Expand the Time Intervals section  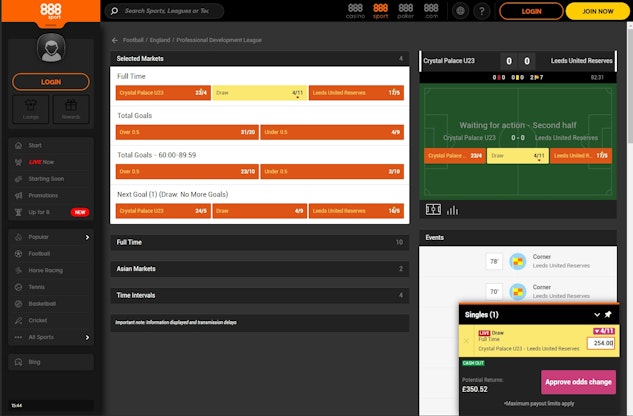tap(260, 295)
